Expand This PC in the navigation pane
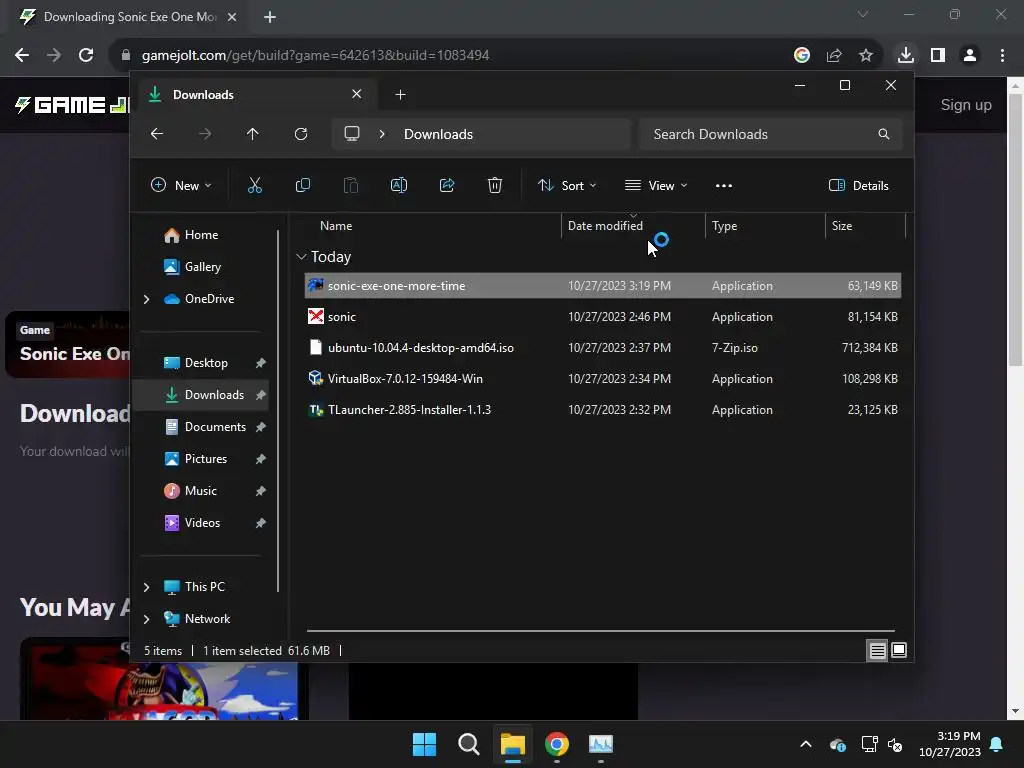 (x=146, y=587)
